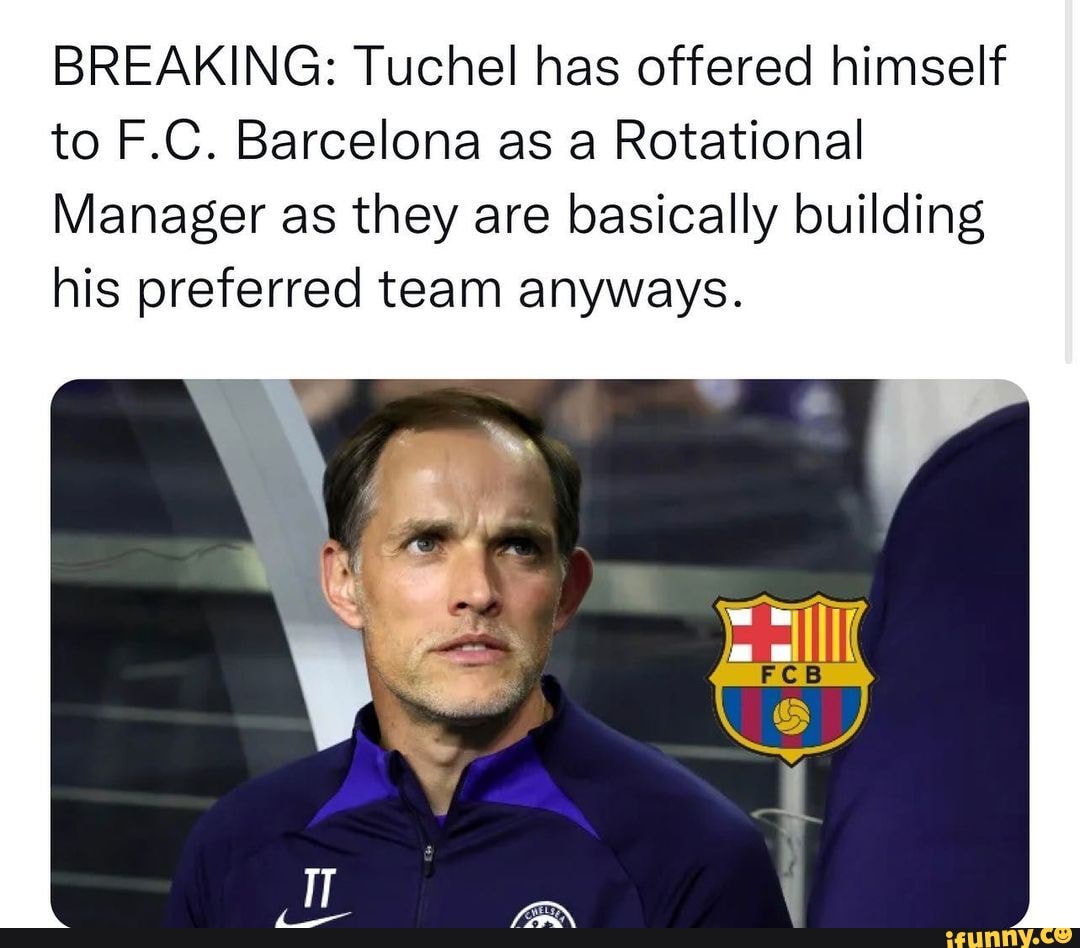Click the Nike swoosh on the jacket

(312, 918)
